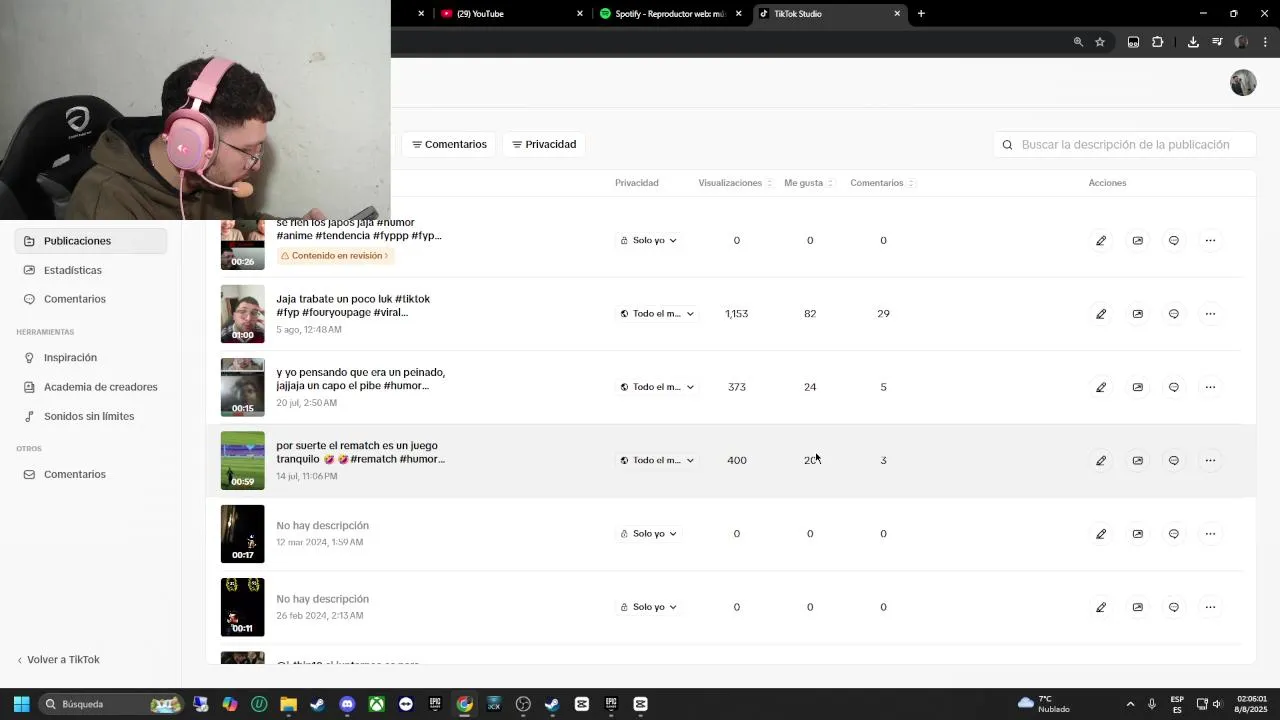This screenshot has width=1280, height=720.
Task: View comments icon for 'por suerte el rematch' row
Action: (x=1174, y=460)
